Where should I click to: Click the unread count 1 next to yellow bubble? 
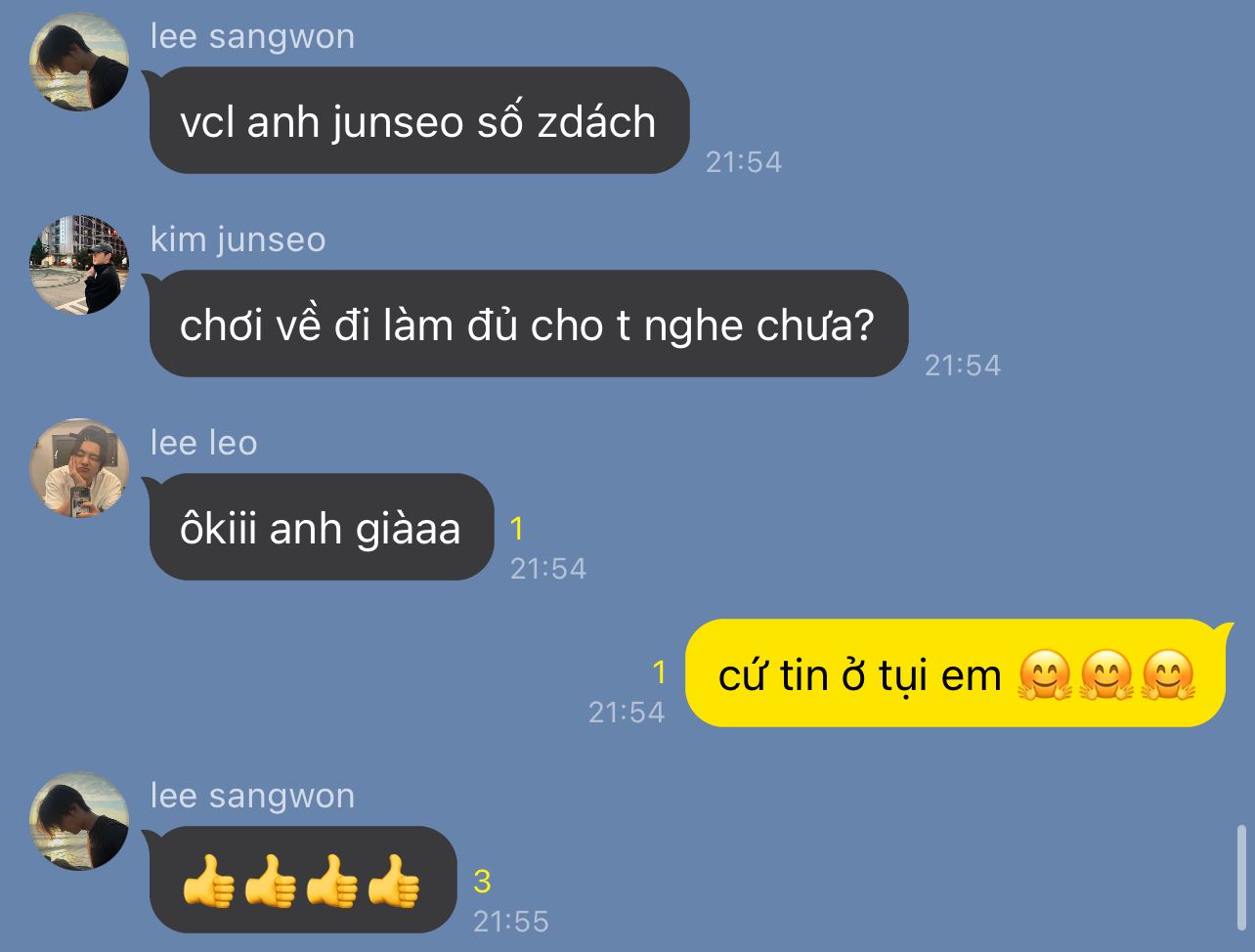click(x=659, y=672)
